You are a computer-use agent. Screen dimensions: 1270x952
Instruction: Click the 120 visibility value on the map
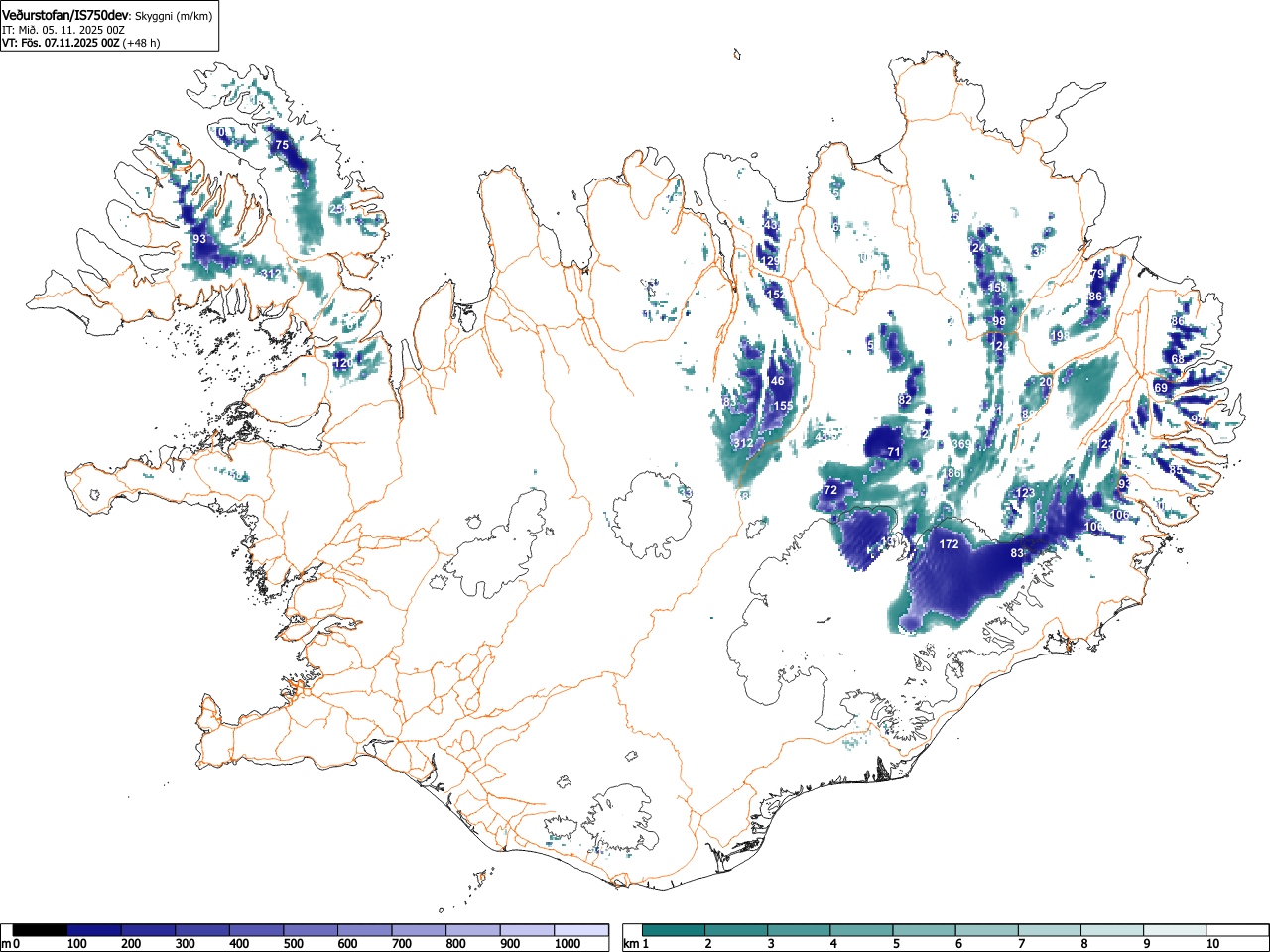pos(343,364)
